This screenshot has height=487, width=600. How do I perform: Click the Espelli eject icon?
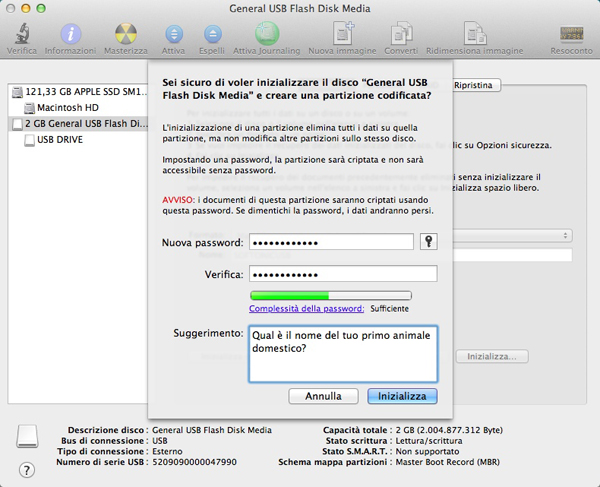pyautogui.click(x=211, y=33)
